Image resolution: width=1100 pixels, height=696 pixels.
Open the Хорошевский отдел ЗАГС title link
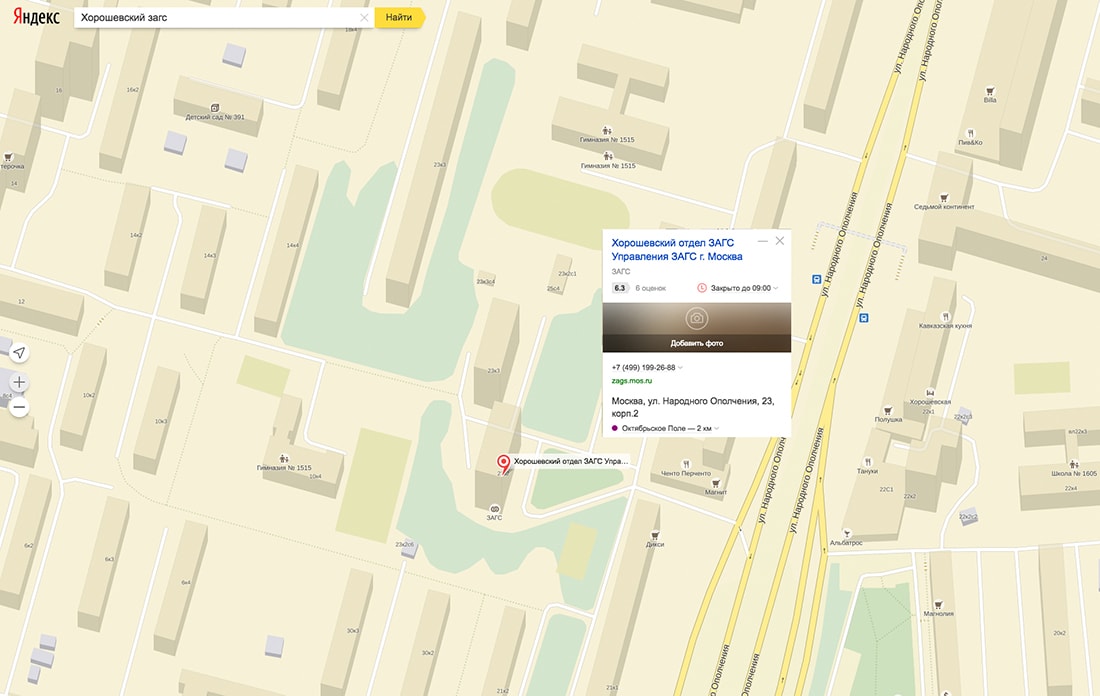(677, 250)
